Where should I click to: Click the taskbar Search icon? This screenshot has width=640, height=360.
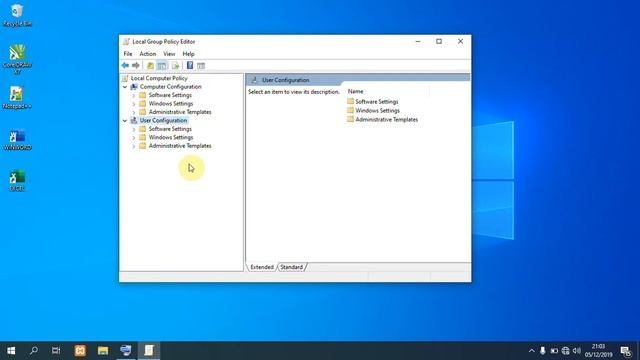pyautogui.click(x=34, y=351)
